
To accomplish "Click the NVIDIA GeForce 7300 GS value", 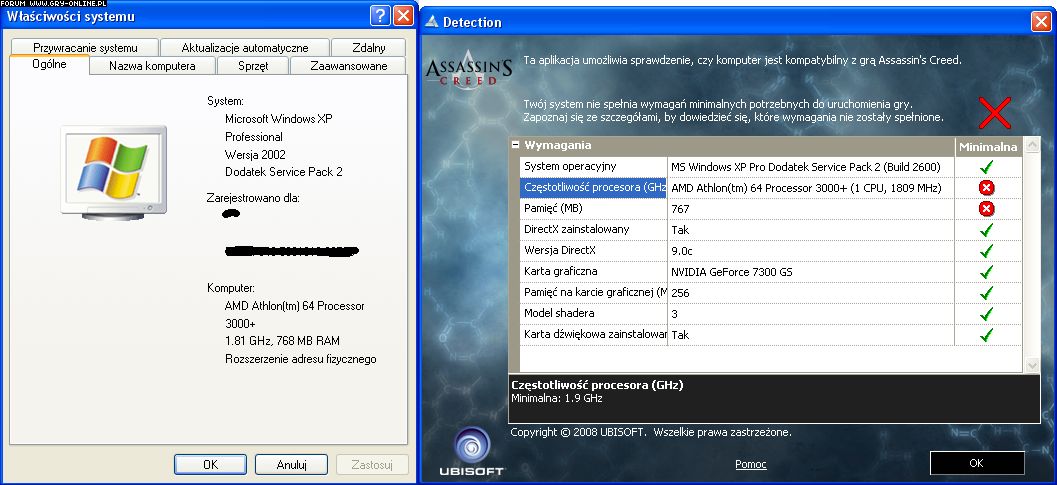I will (731, 272).
